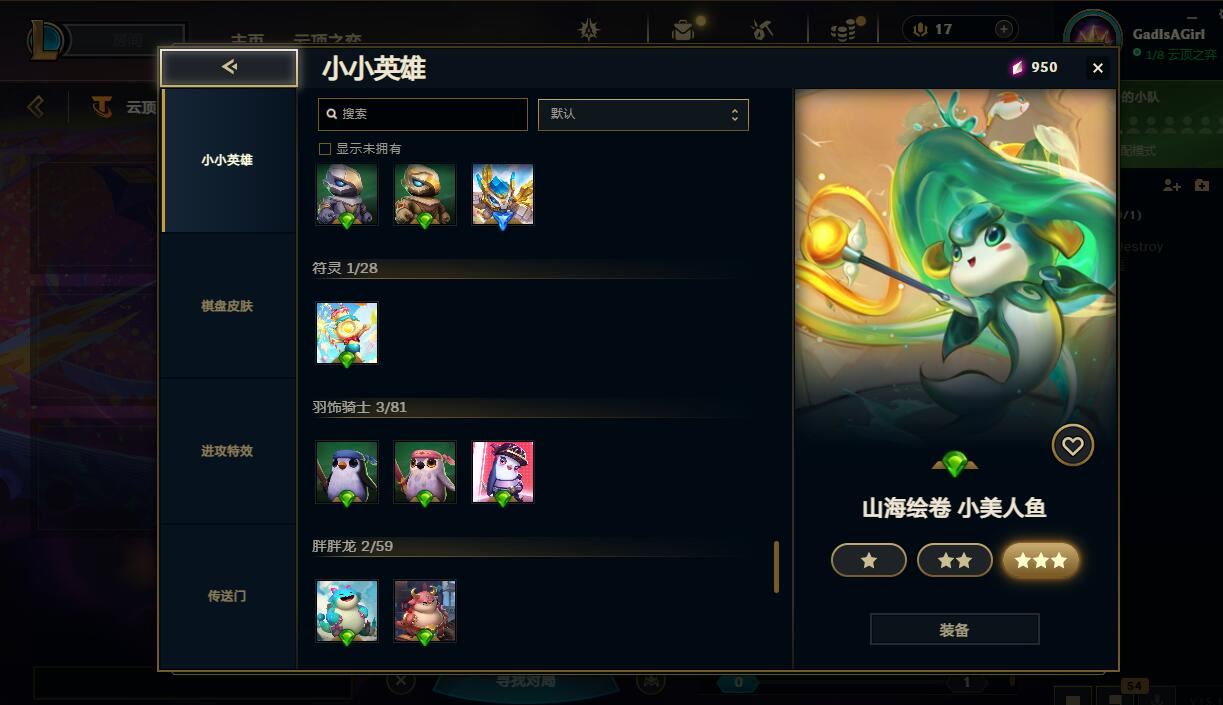
Task: Click the dropdown arrows on sort box
Action: [x=734, y=114]
